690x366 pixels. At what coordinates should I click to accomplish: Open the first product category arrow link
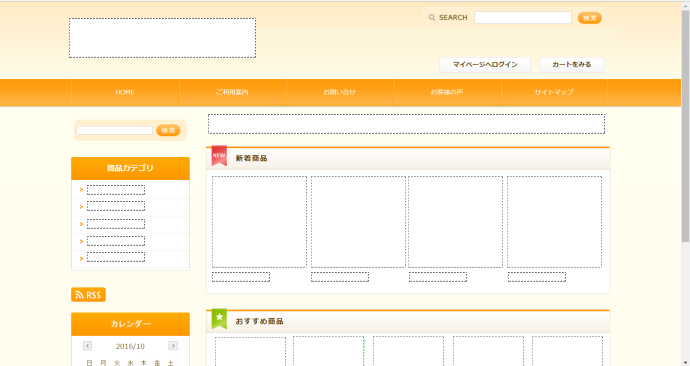coord(81,190)
